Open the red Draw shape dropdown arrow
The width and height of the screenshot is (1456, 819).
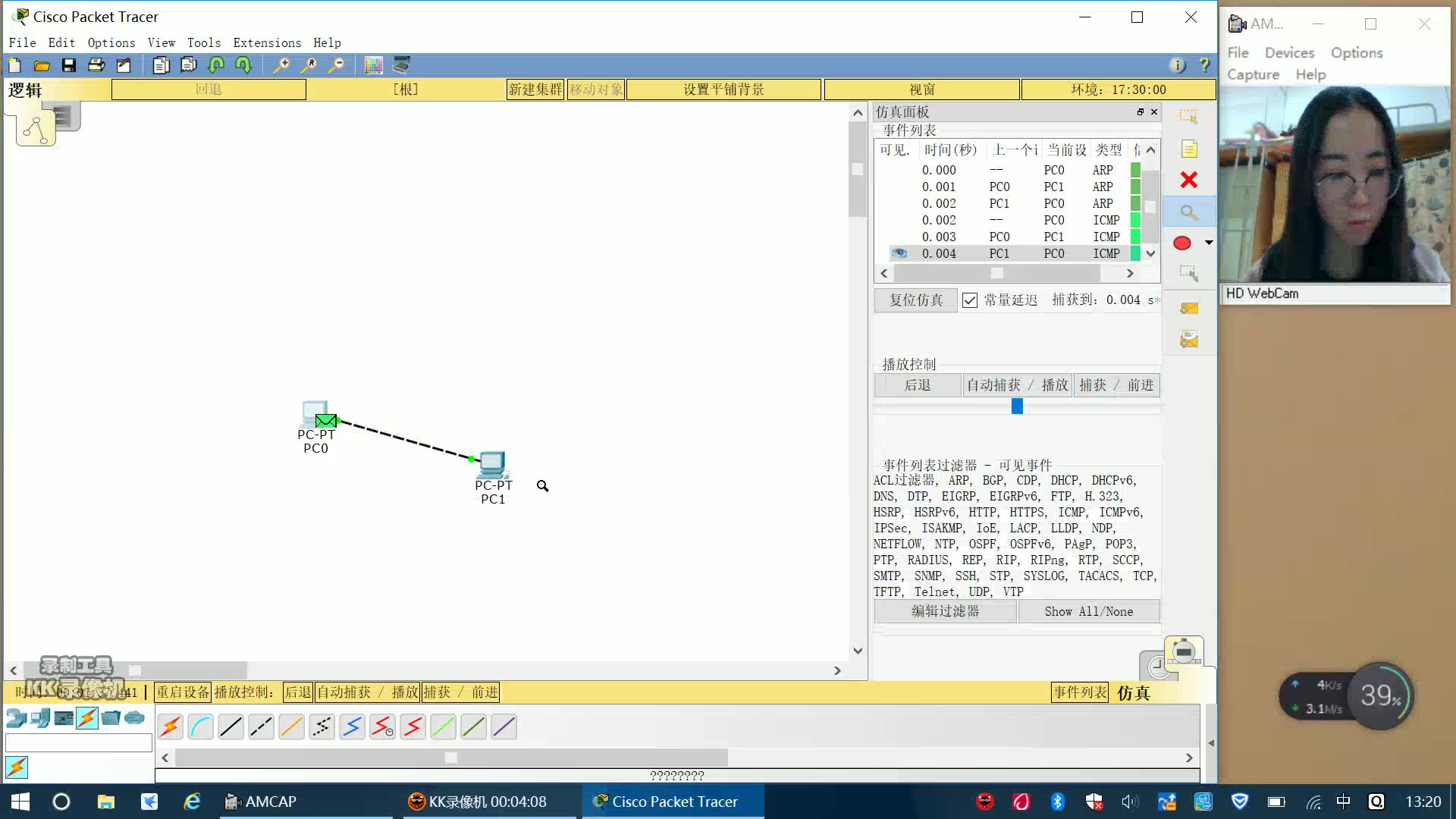(x=1209, y=243)
